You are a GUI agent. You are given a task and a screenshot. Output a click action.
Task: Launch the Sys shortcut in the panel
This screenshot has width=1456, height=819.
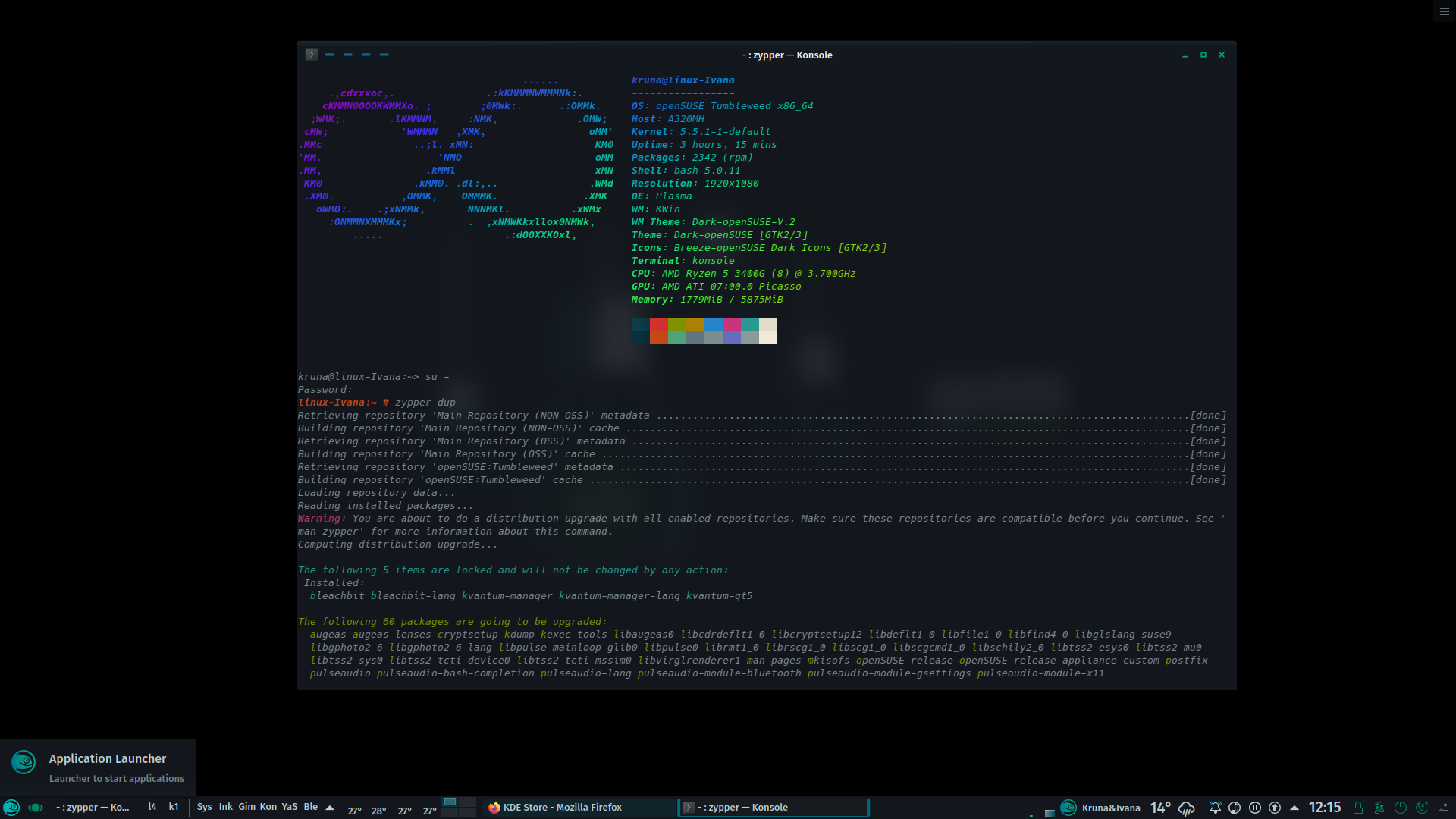pyautogui.click(x=204, y=807)
